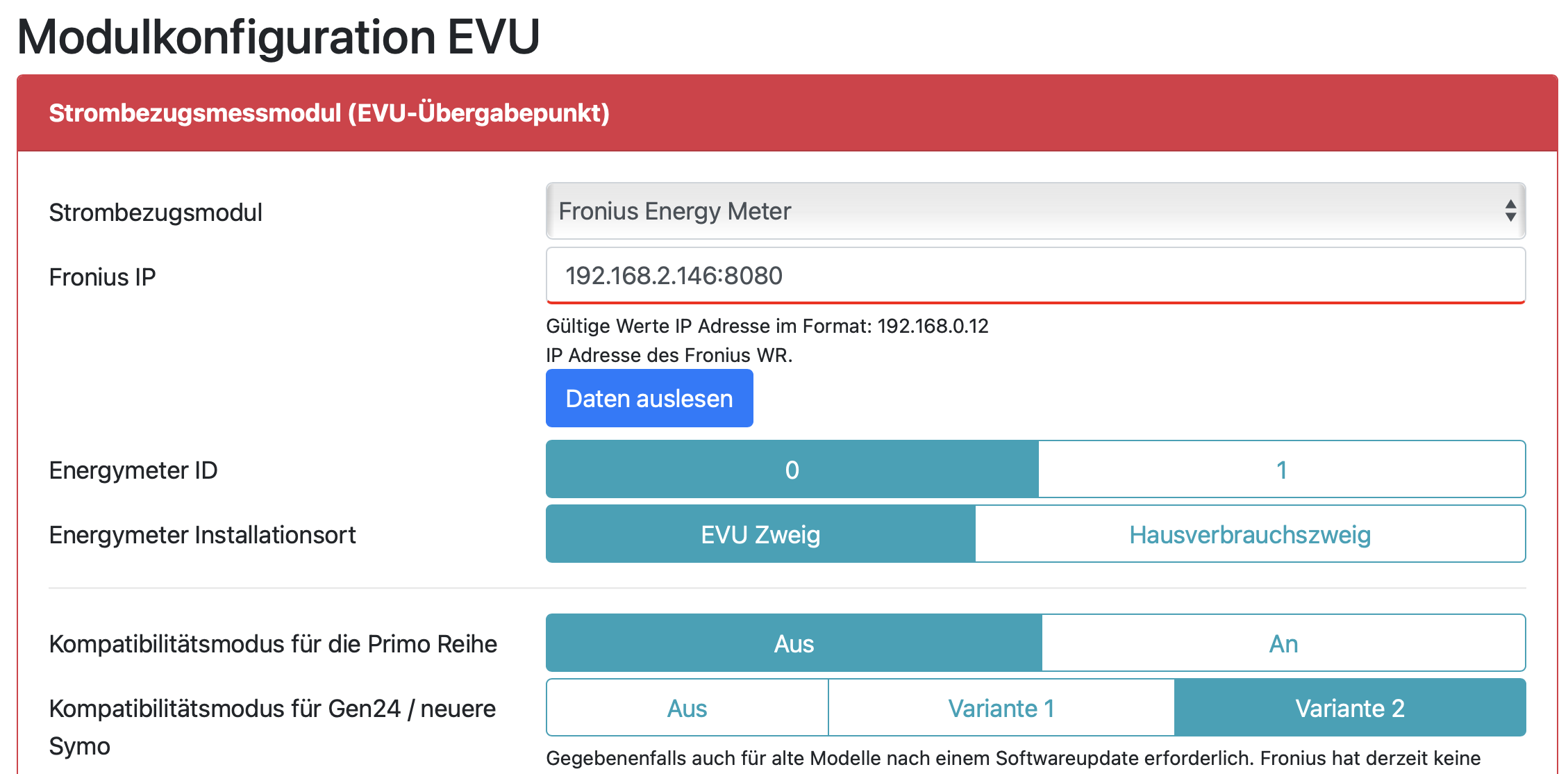Click the Fronius IP input field

pyautogui.click(x=1035, y=276)
